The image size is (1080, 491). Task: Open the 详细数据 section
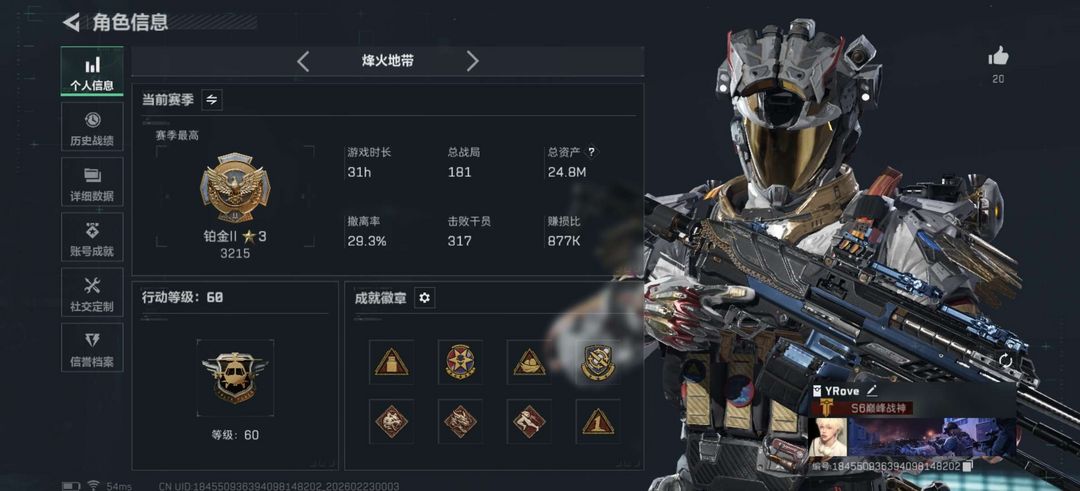(92, 182)
